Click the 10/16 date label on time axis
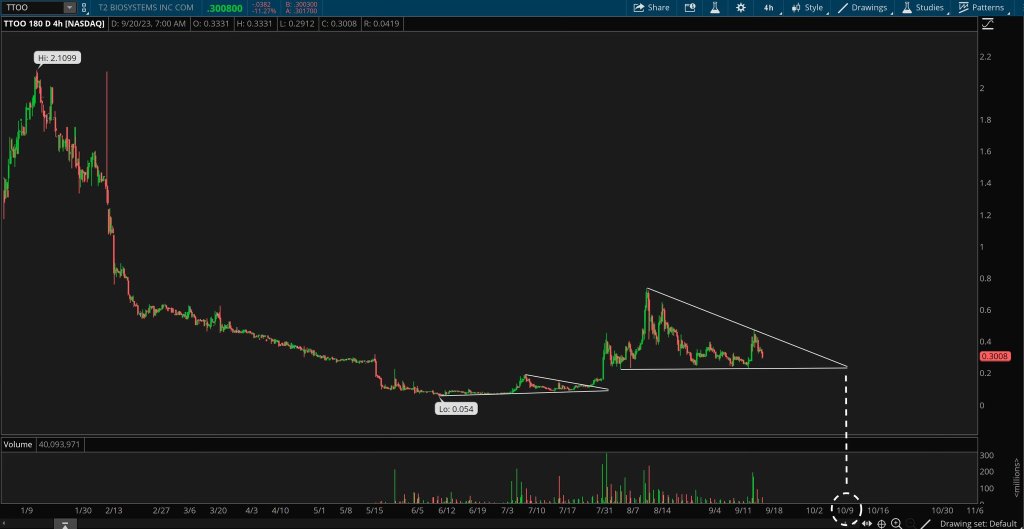The width and height of the screenshot is (1024, 529). click(878, 510)
